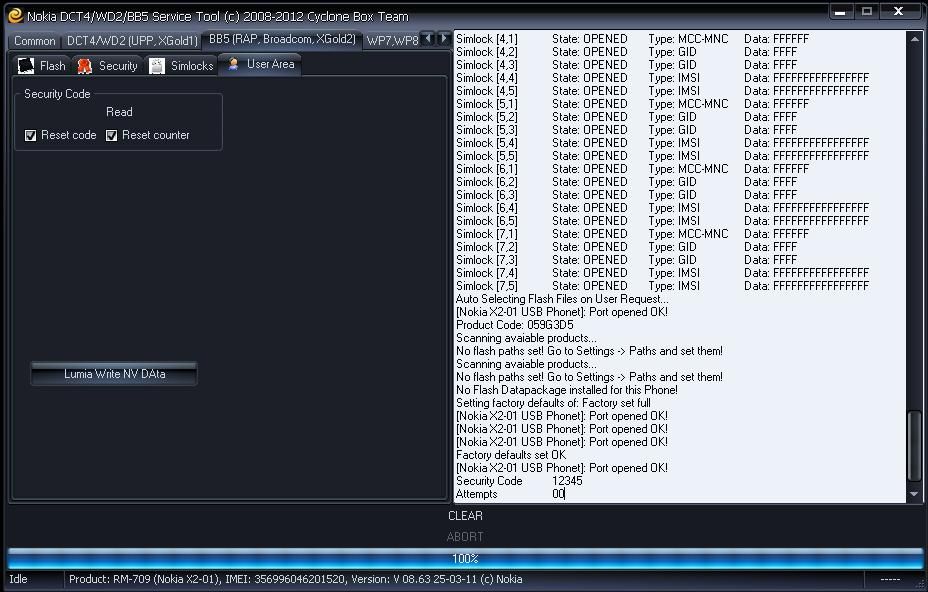Click the Simlocks tab icon
This screenshot has height=592, width=928.
[x=157, y=66]
